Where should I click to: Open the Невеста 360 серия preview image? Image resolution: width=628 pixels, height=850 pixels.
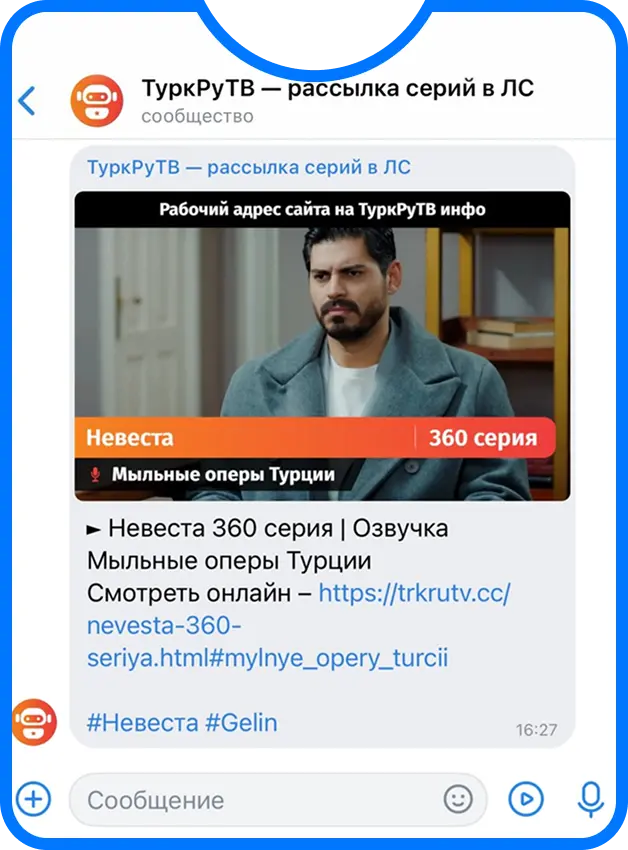pyautogui.click(x=322, y=345)
